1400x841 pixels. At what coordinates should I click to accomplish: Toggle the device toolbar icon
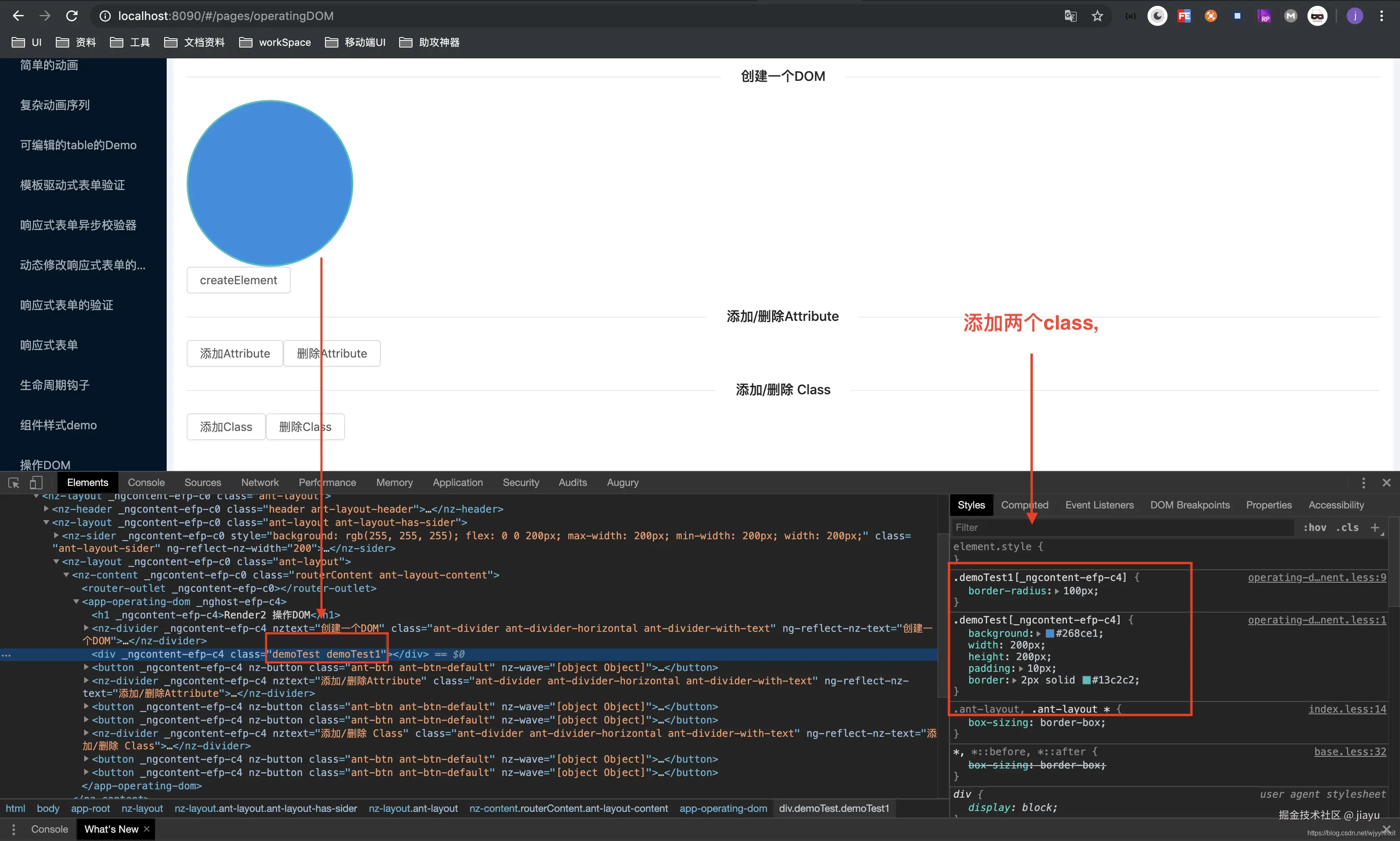click(x=36, y=483)
